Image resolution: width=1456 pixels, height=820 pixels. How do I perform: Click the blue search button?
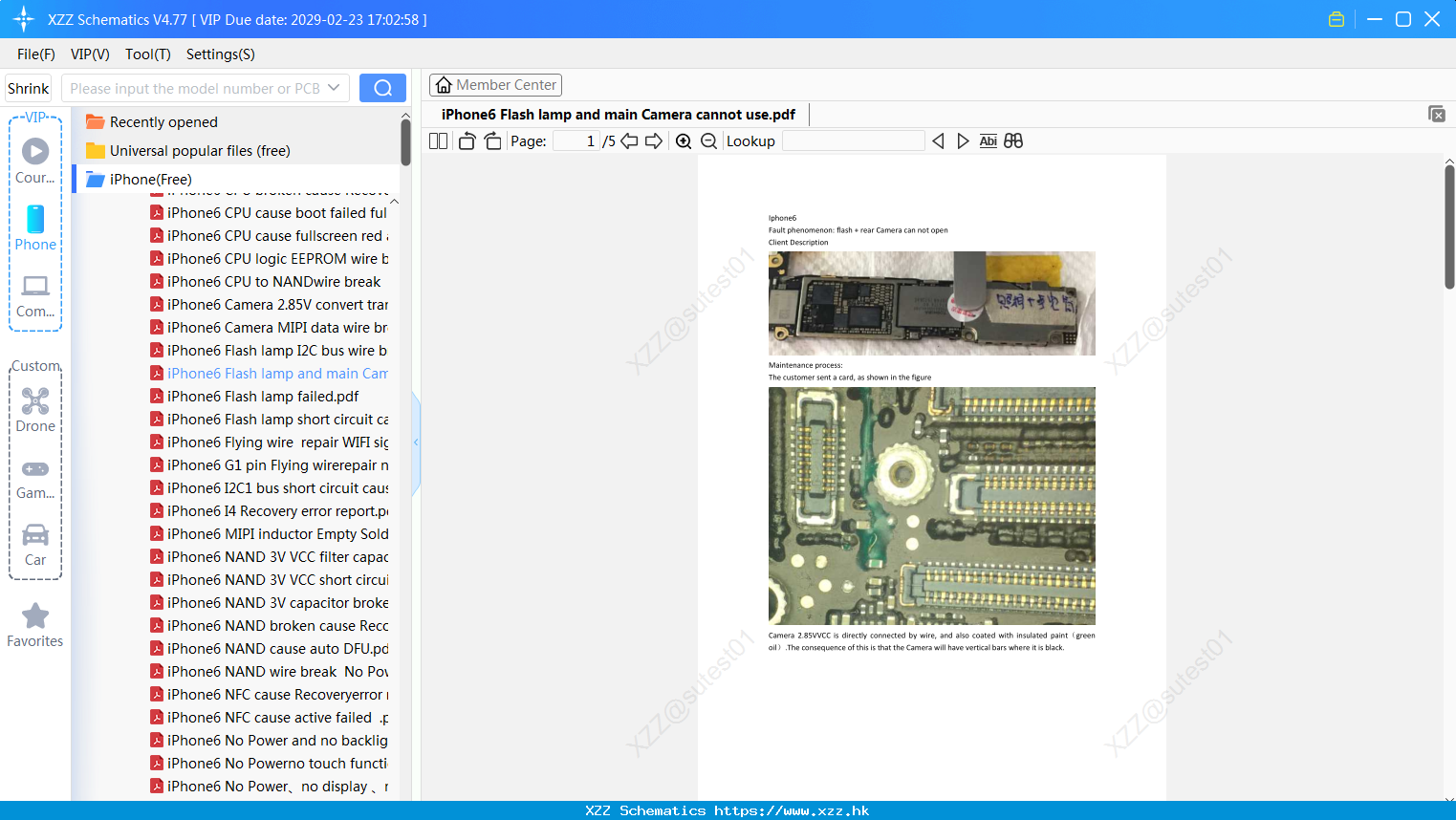382,88
